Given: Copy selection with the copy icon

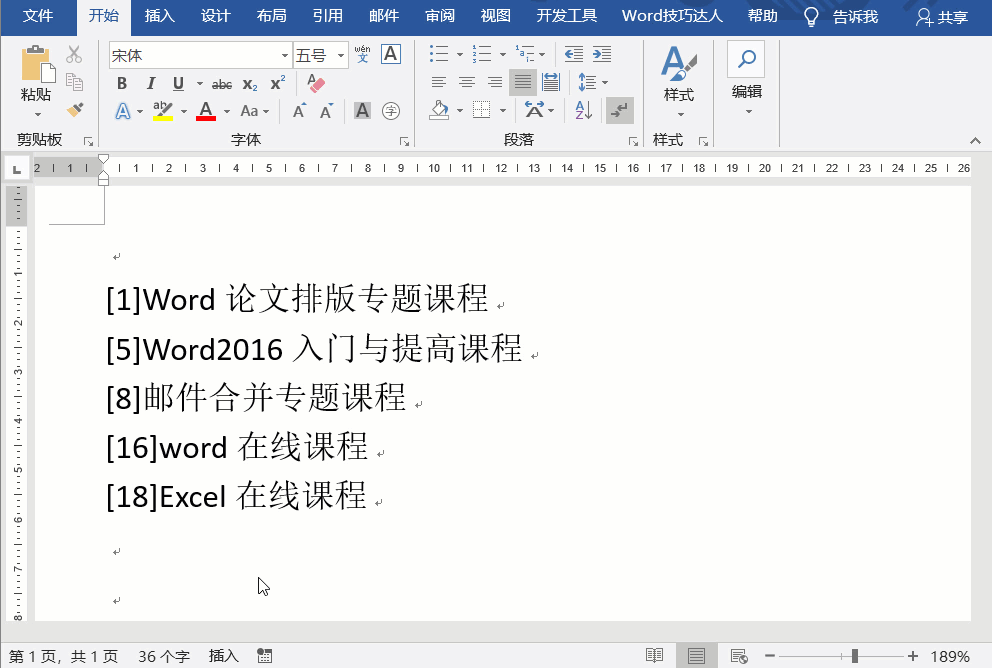Looking at the screenshot, I should [x=74, y=82].
